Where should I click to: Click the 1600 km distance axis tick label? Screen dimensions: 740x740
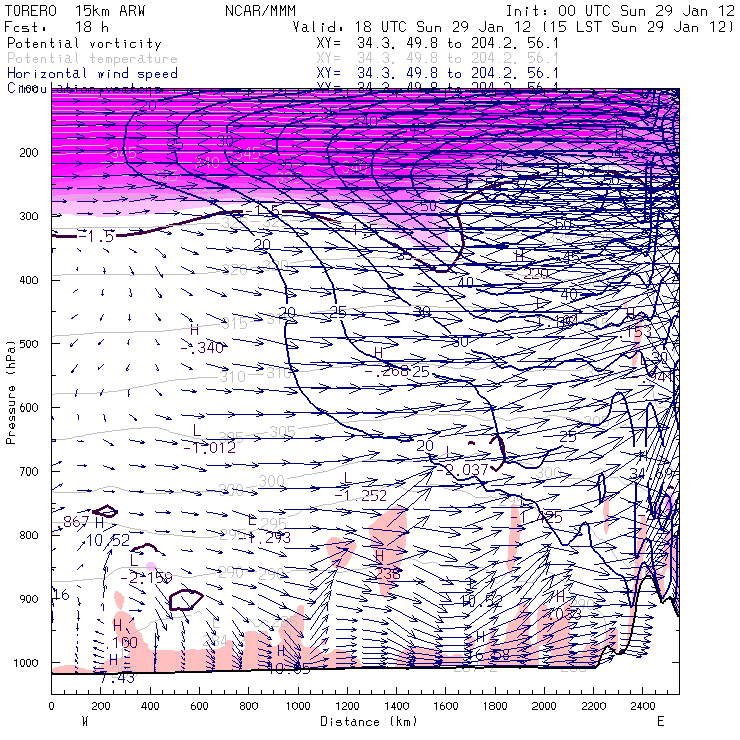[446, 706]
